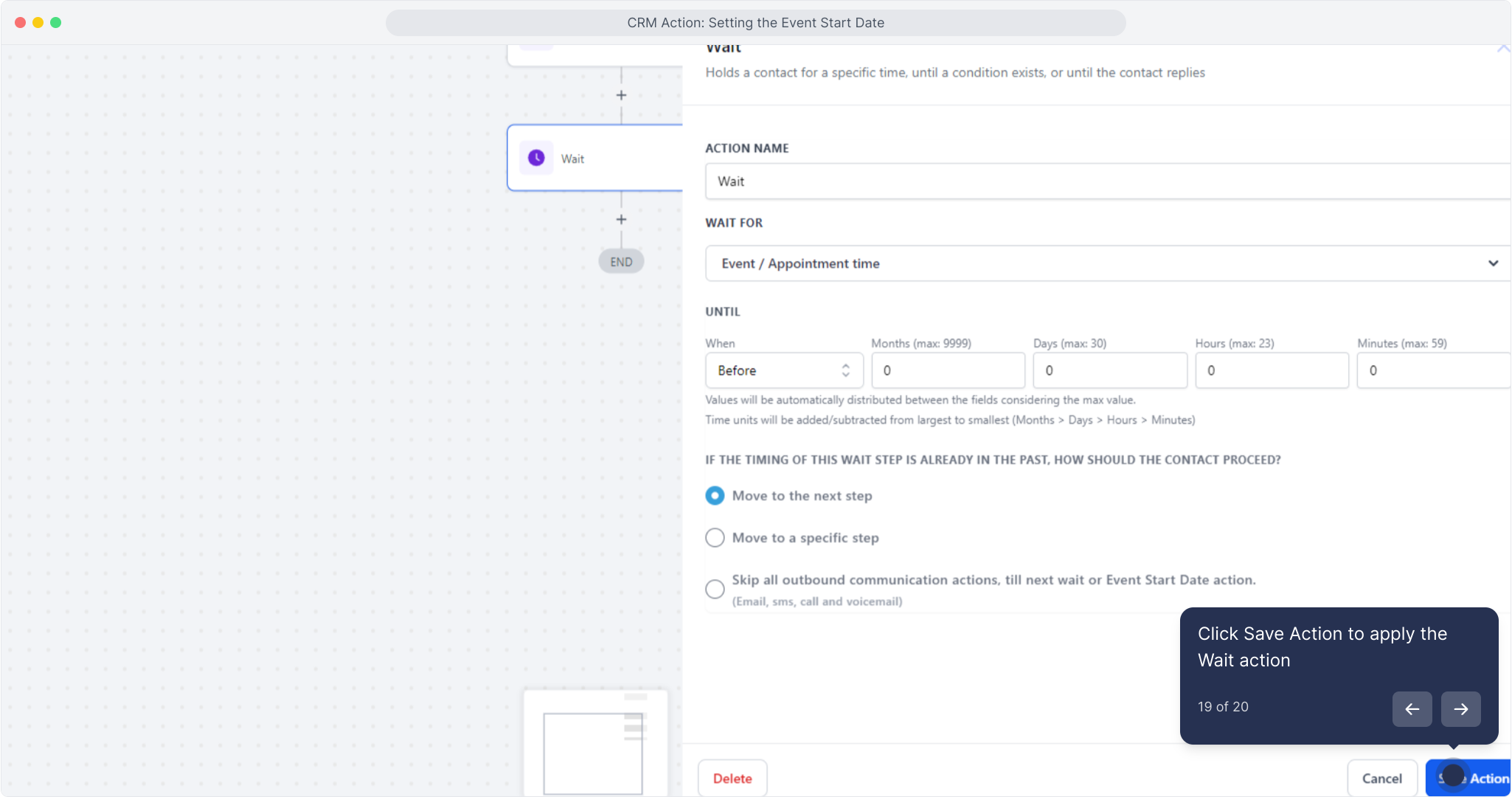Click the Delete button

(732, 779)
